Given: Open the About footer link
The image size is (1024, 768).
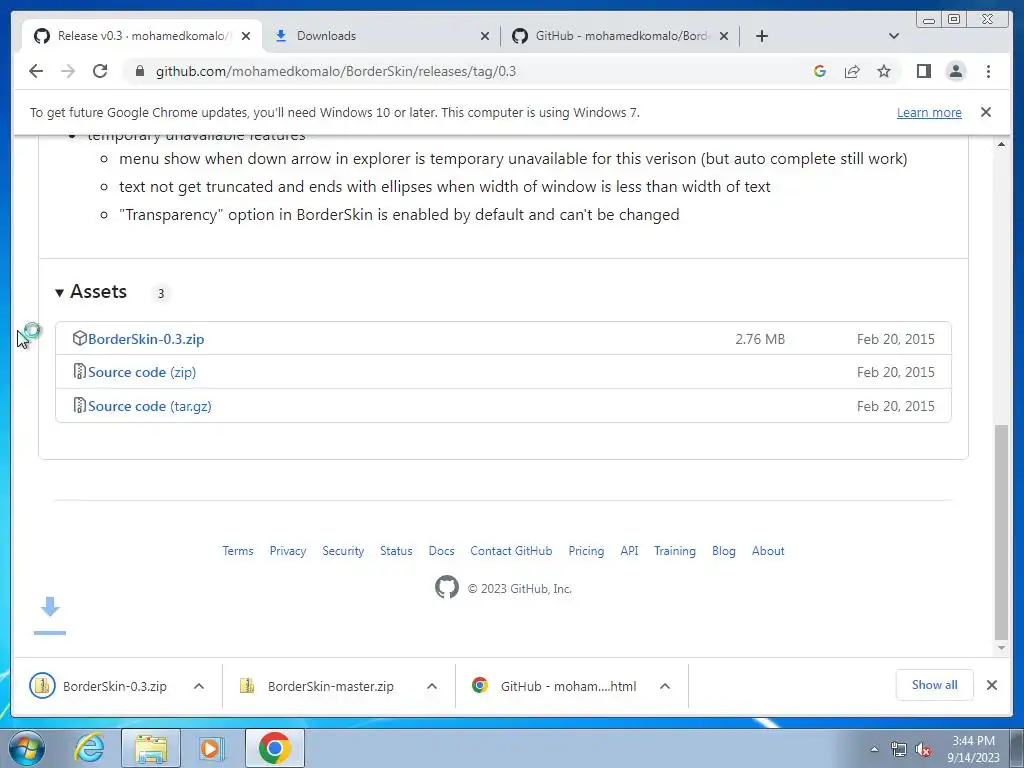Looking at the screenshot, I should click(768, 551).
